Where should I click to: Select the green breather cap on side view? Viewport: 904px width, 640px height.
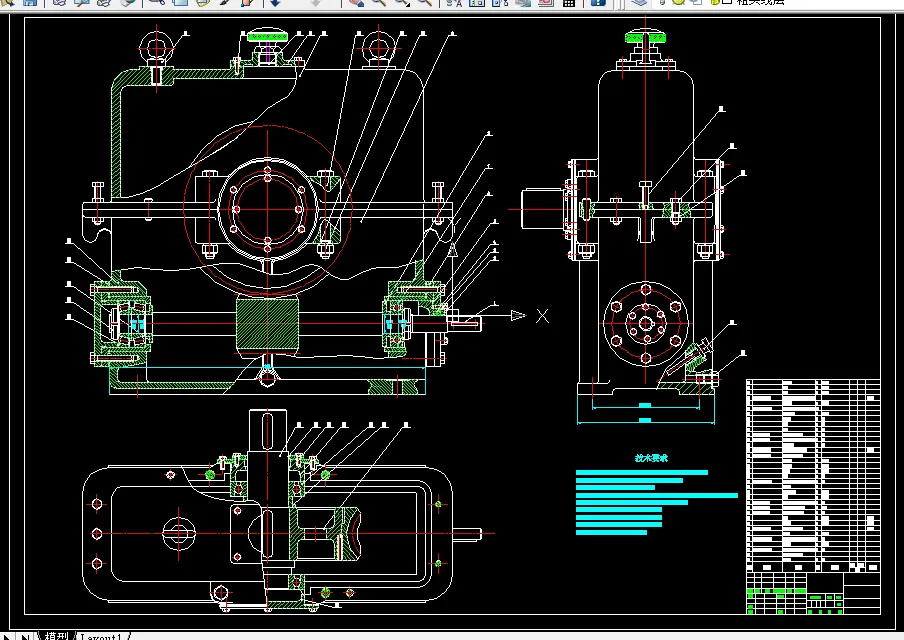click(645, 37)
